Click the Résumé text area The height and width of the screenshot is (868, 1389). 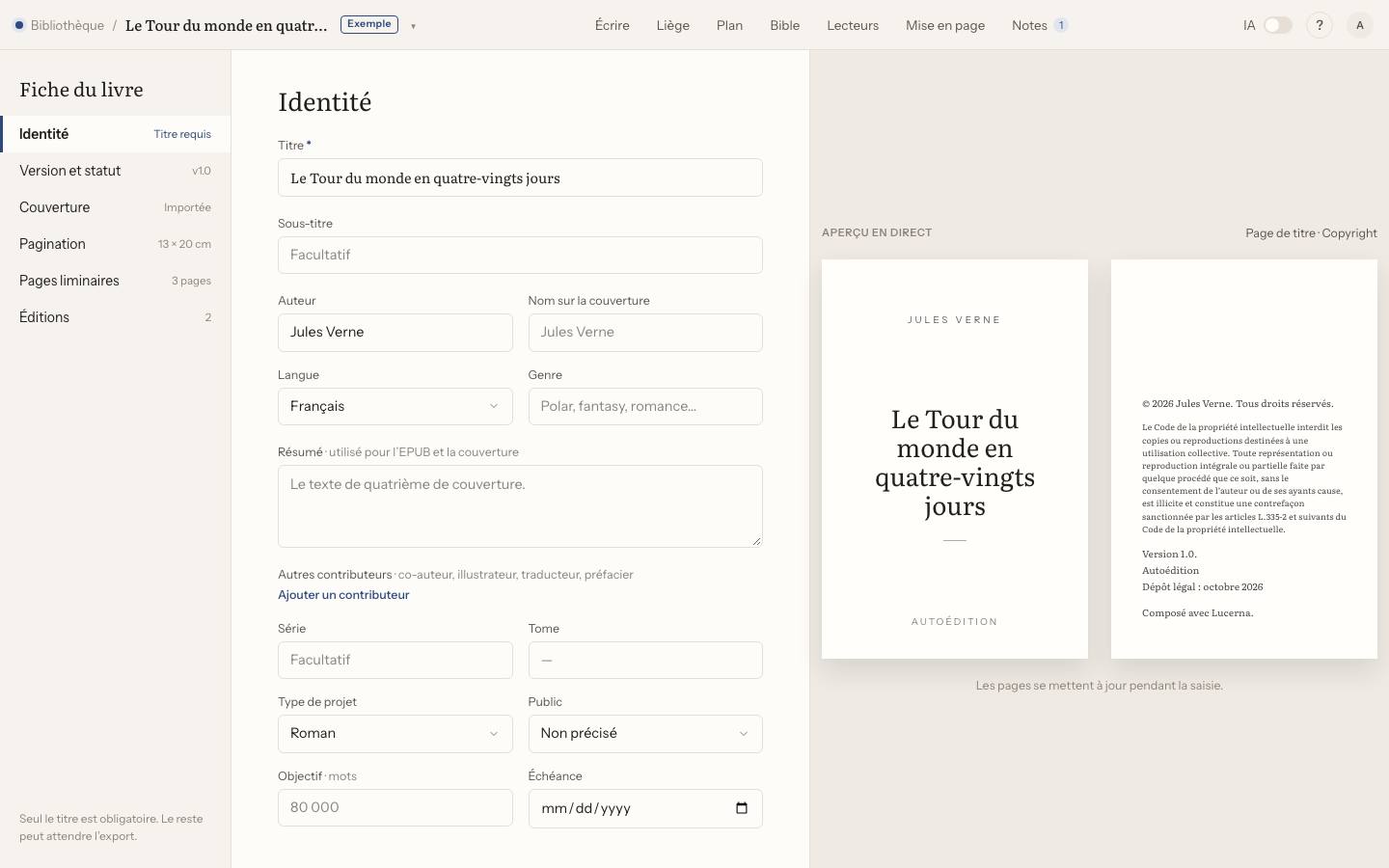520,506
